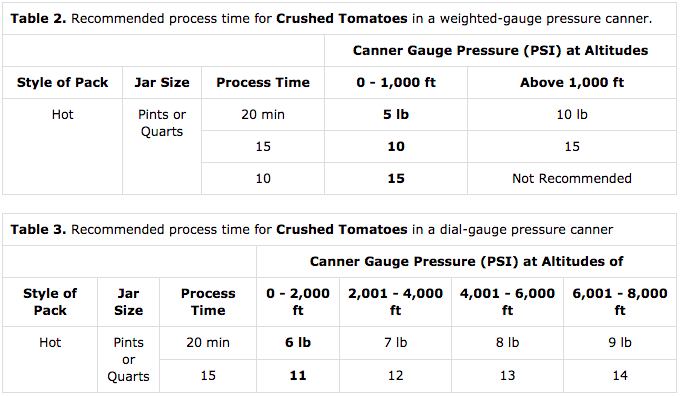Select the 9 lb cell in Table 3
Screen dimensions: 680x397
click(619, 343)
